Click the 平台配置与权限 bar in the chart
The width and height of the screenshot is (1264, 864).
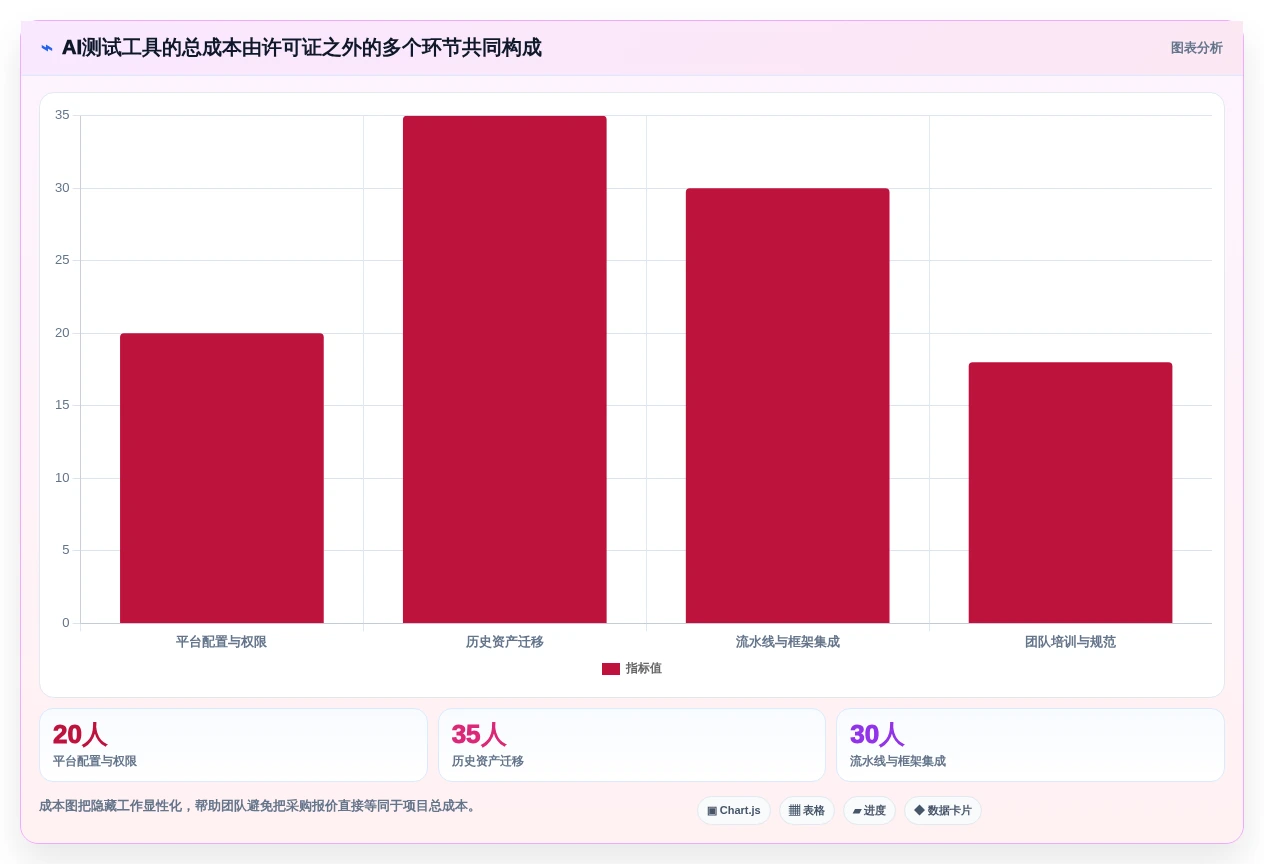coord(222,478)
